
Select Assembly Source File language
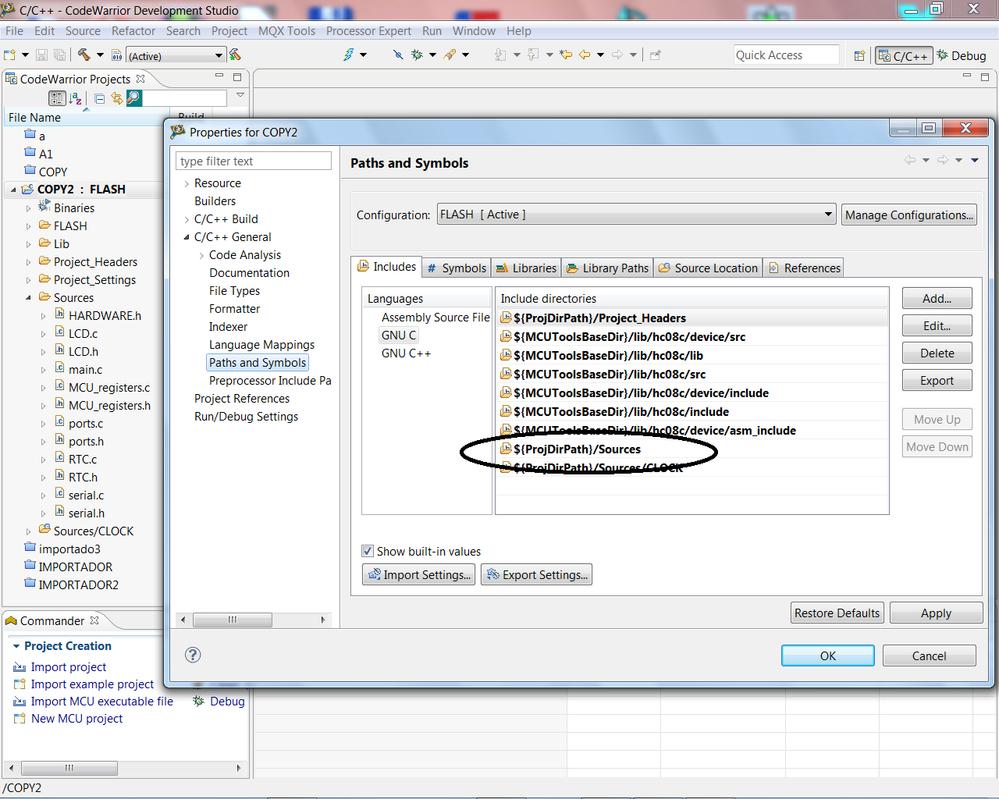click(x=436, y=317)
